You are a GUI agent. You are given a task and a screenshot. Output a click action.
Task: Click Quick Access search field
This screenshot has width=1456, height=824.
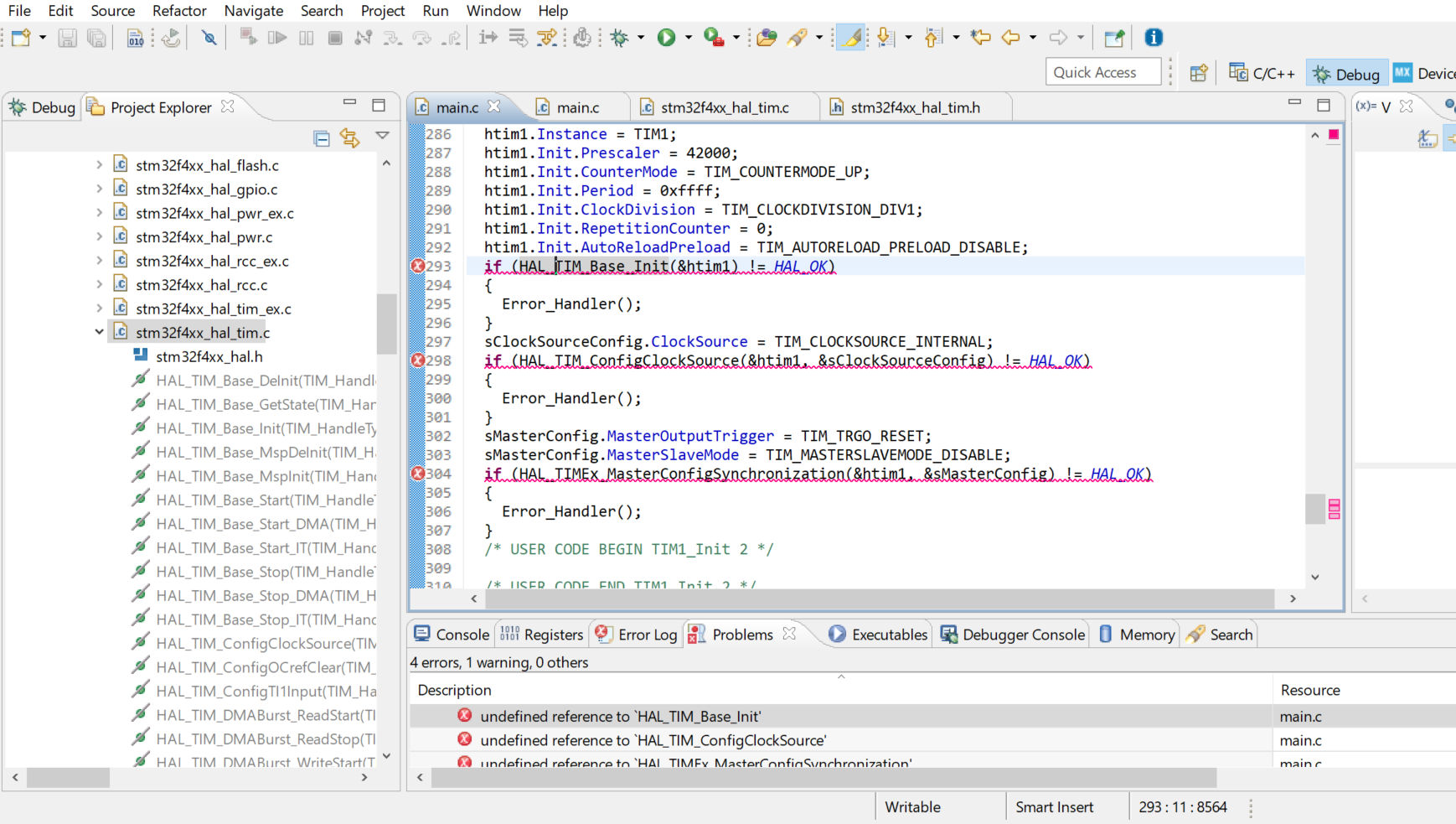(1103, 73)
